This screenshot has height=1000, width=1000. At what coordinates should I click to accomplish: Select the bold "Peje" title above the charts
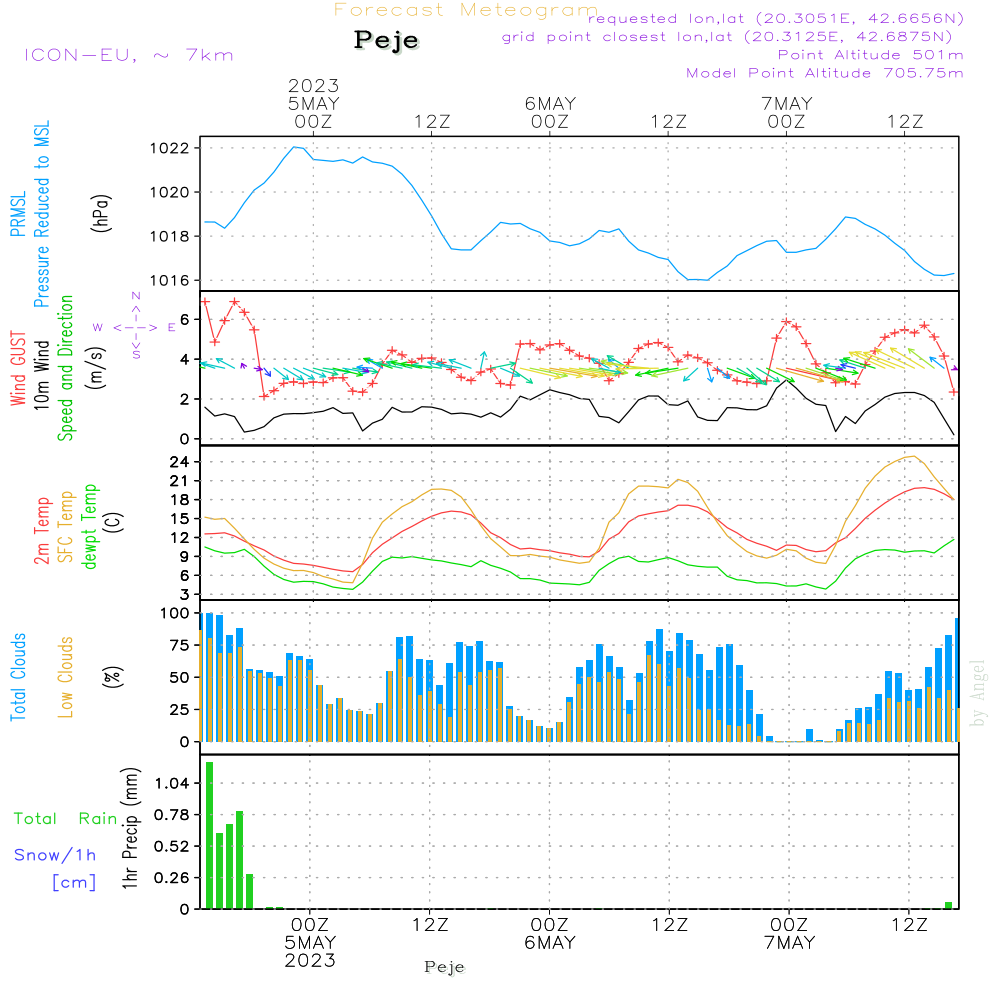pyautogui.click(x=386, y=40)
